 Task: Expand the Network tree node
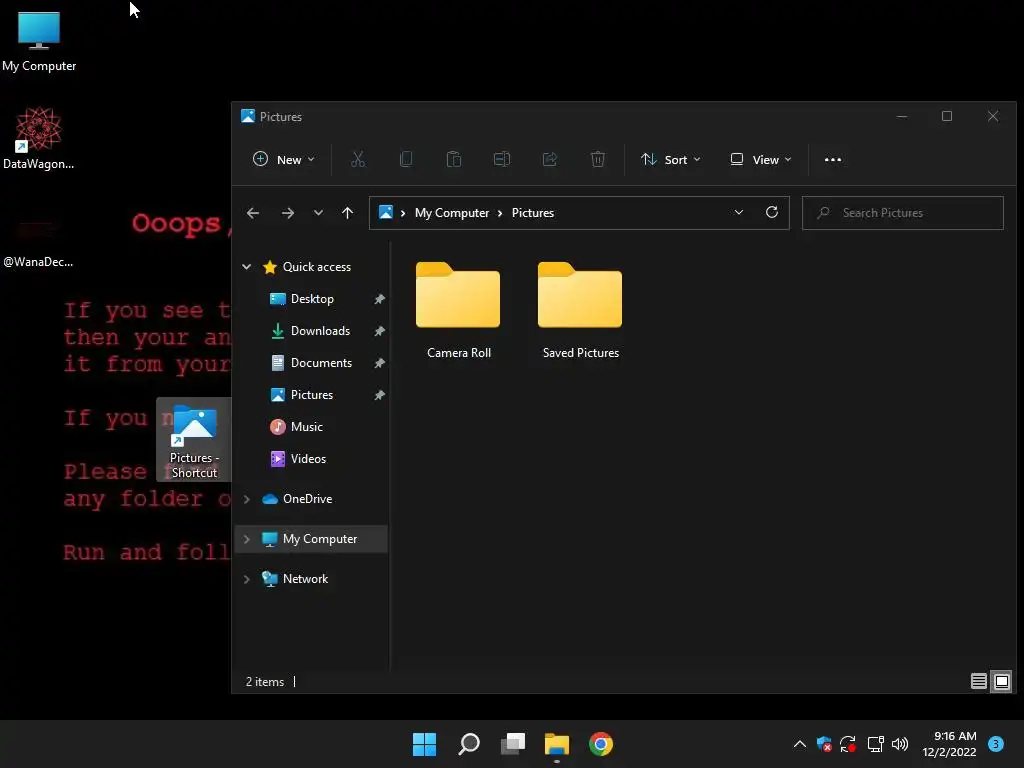[247, 579]
